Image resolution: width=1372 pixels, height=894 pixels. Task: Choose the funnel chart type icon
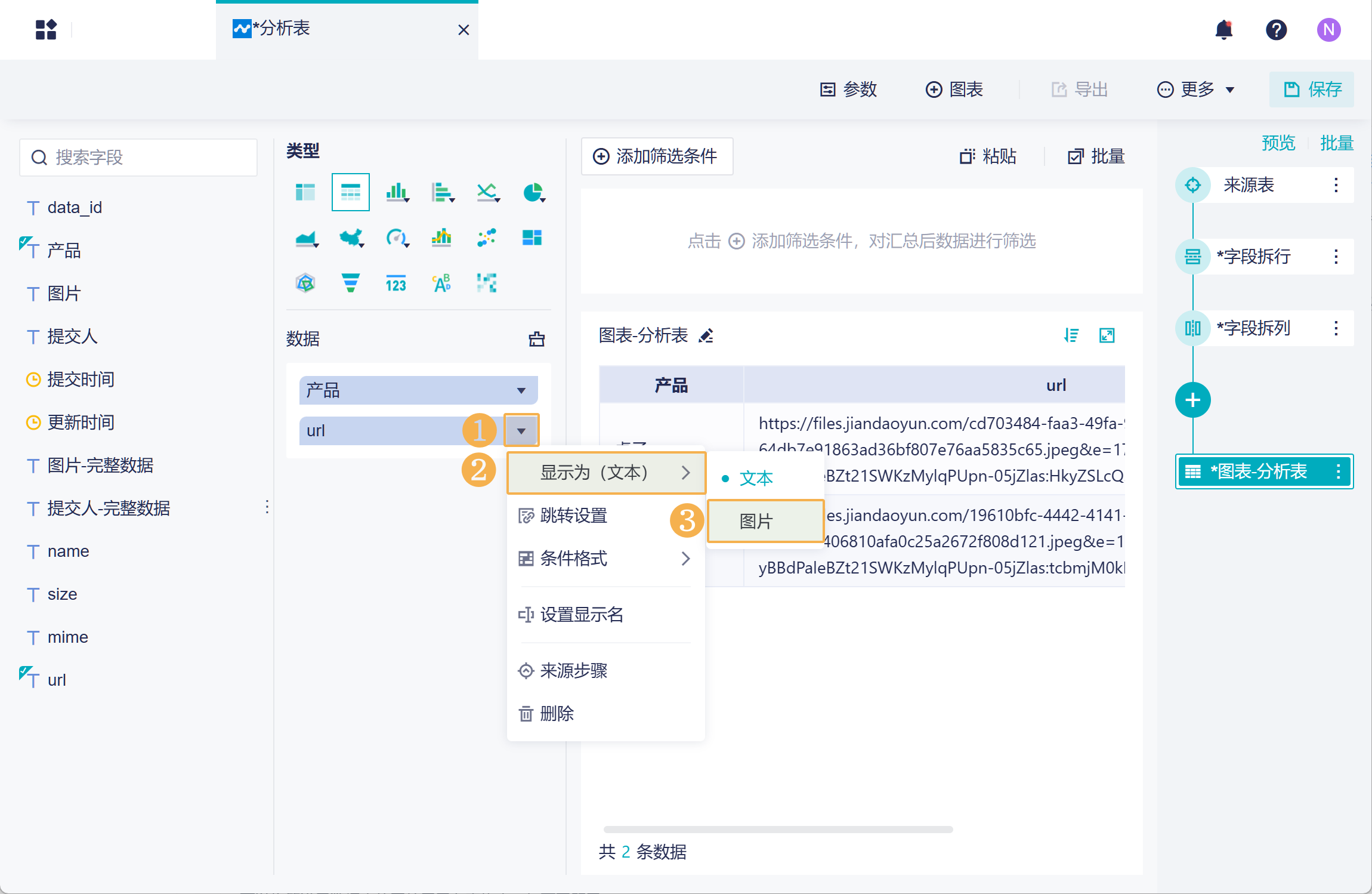coord(351,283)
